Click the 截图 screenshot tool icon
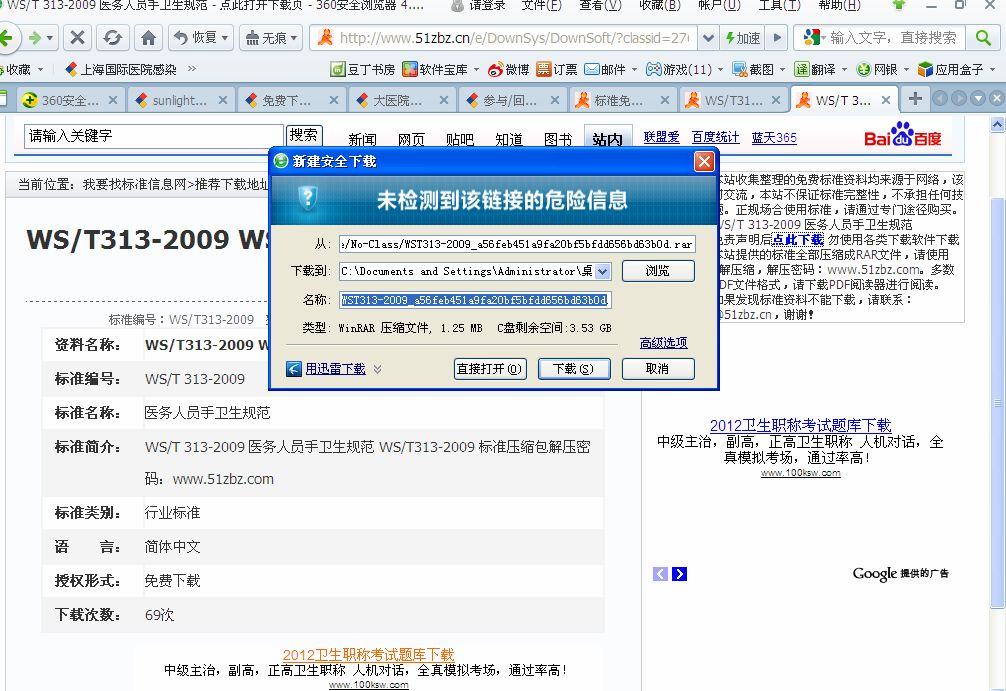Image resolution: width=1006 pixels, height=691 pixels. (x=740, y=70)
